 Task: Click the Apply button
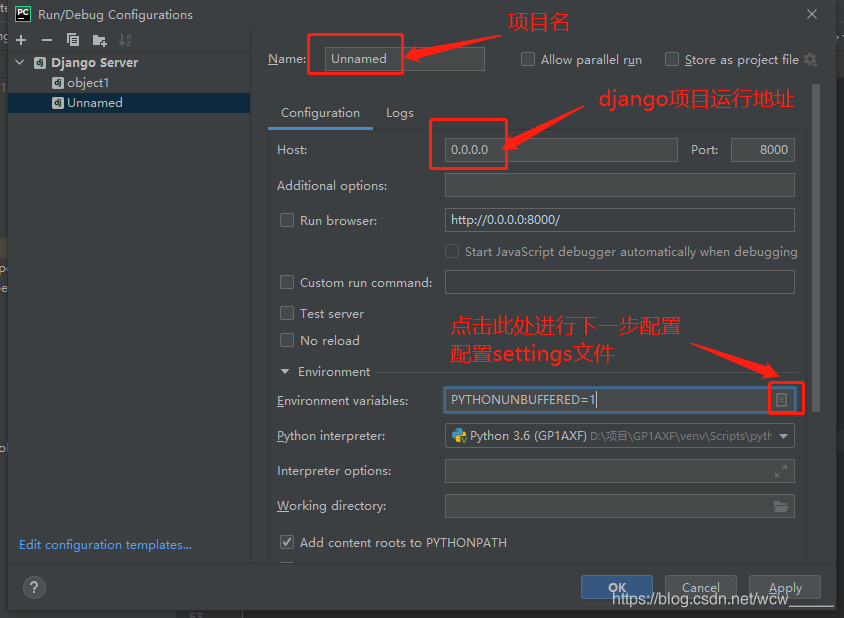785,587
